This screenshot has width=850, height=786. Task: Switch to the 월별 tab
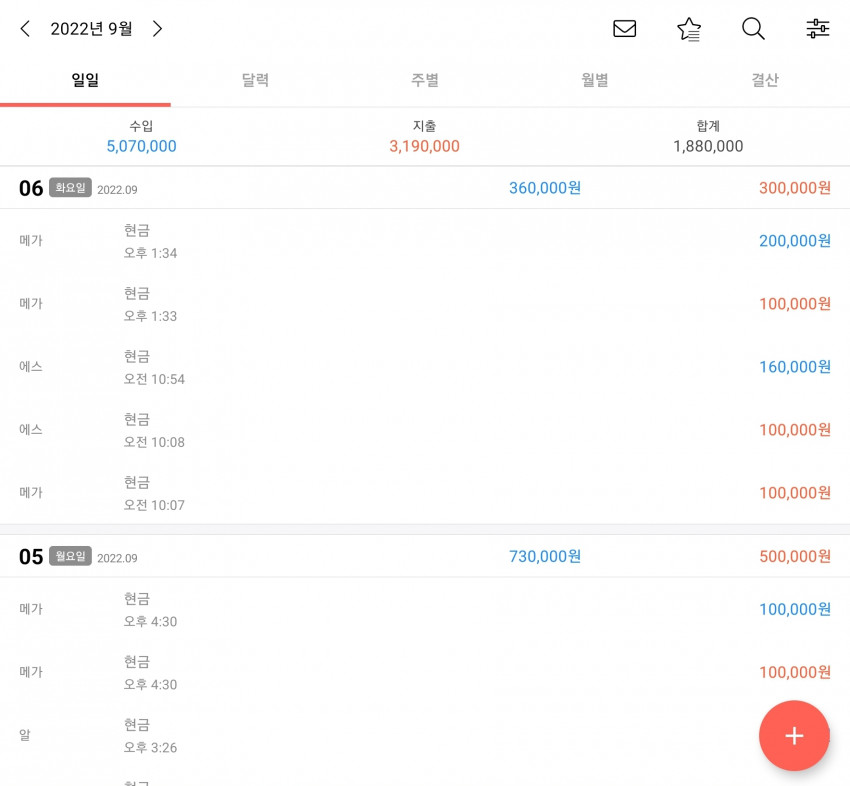(x=595, y=80)
